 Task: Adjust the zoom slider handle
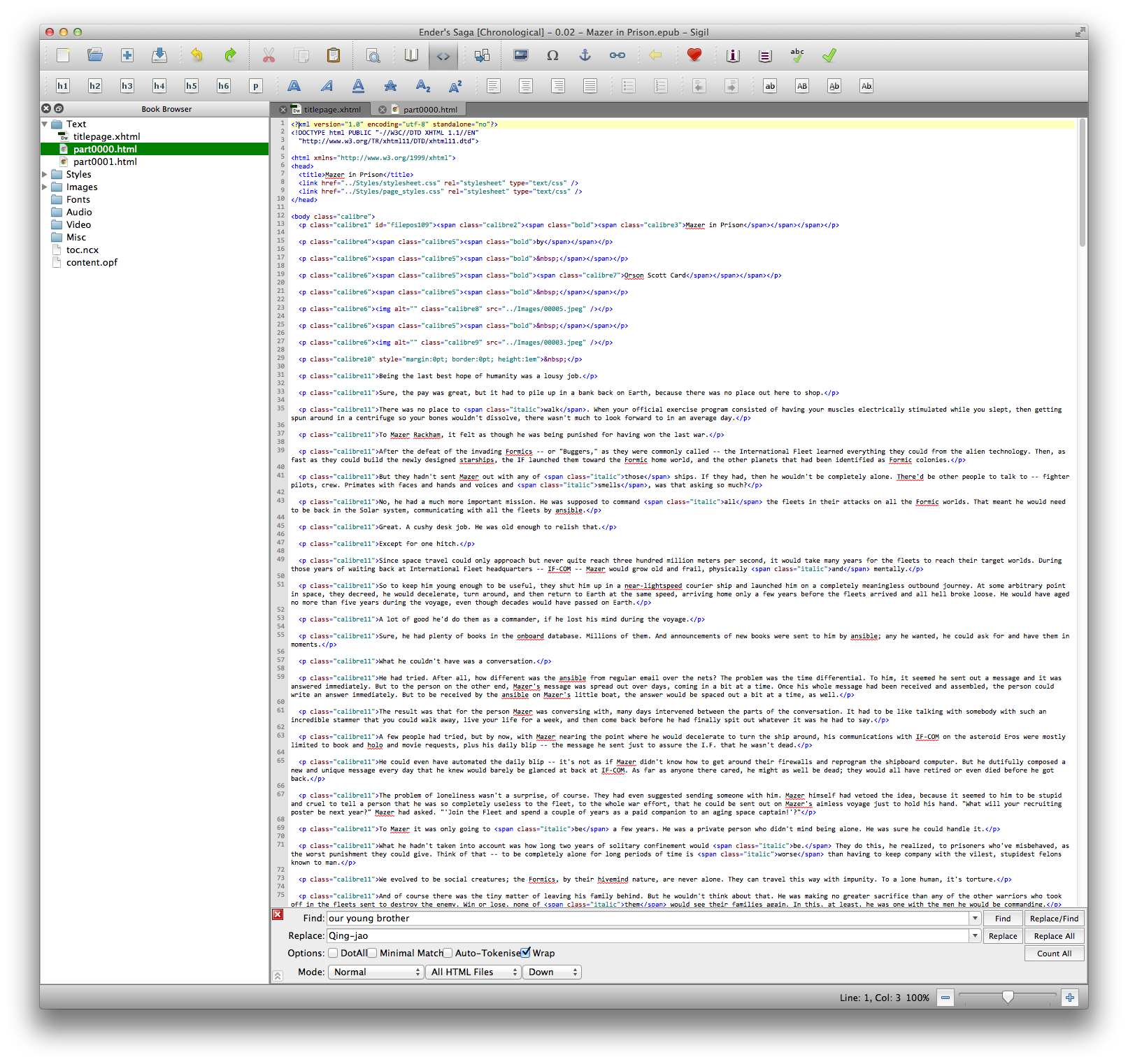point(1008,997)
